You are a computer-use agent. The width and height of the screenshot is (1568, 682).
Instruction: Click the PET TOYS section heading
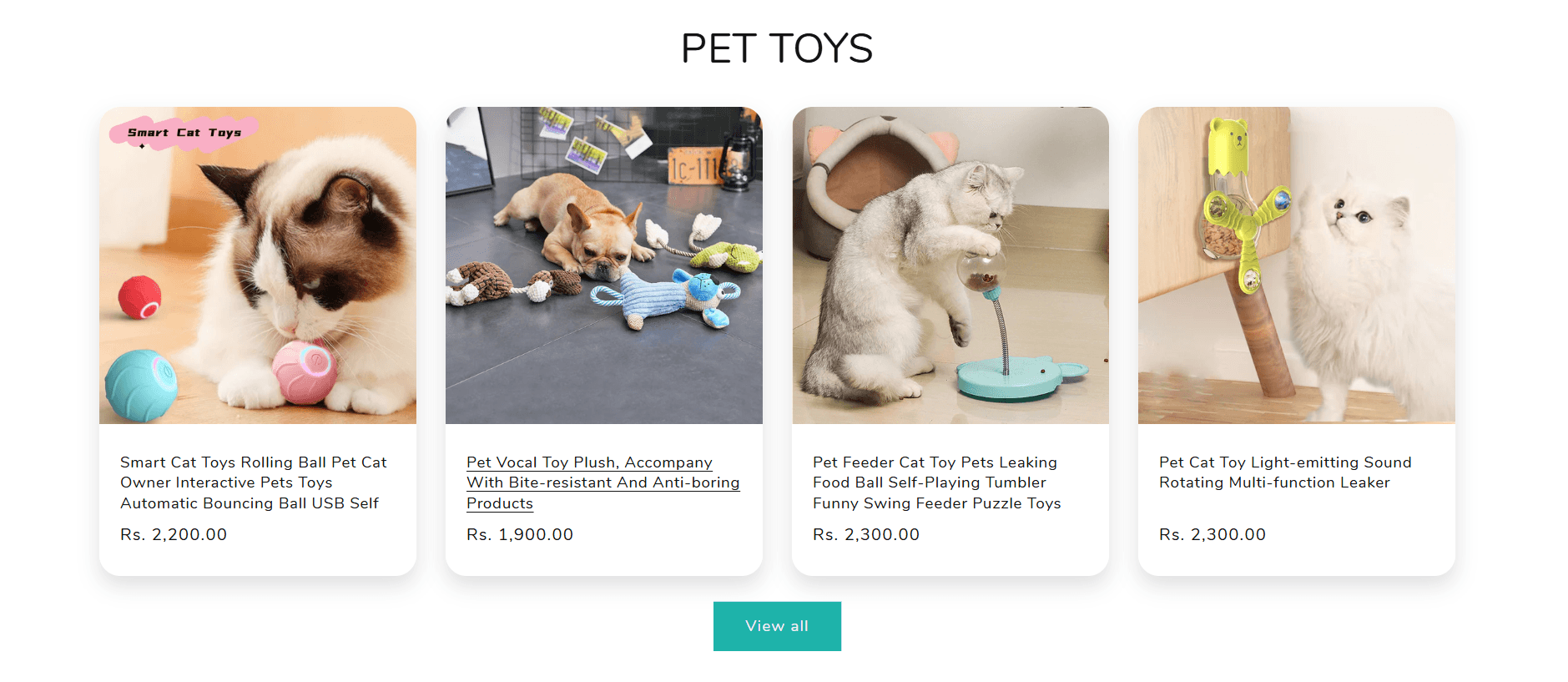pos(777,48)
